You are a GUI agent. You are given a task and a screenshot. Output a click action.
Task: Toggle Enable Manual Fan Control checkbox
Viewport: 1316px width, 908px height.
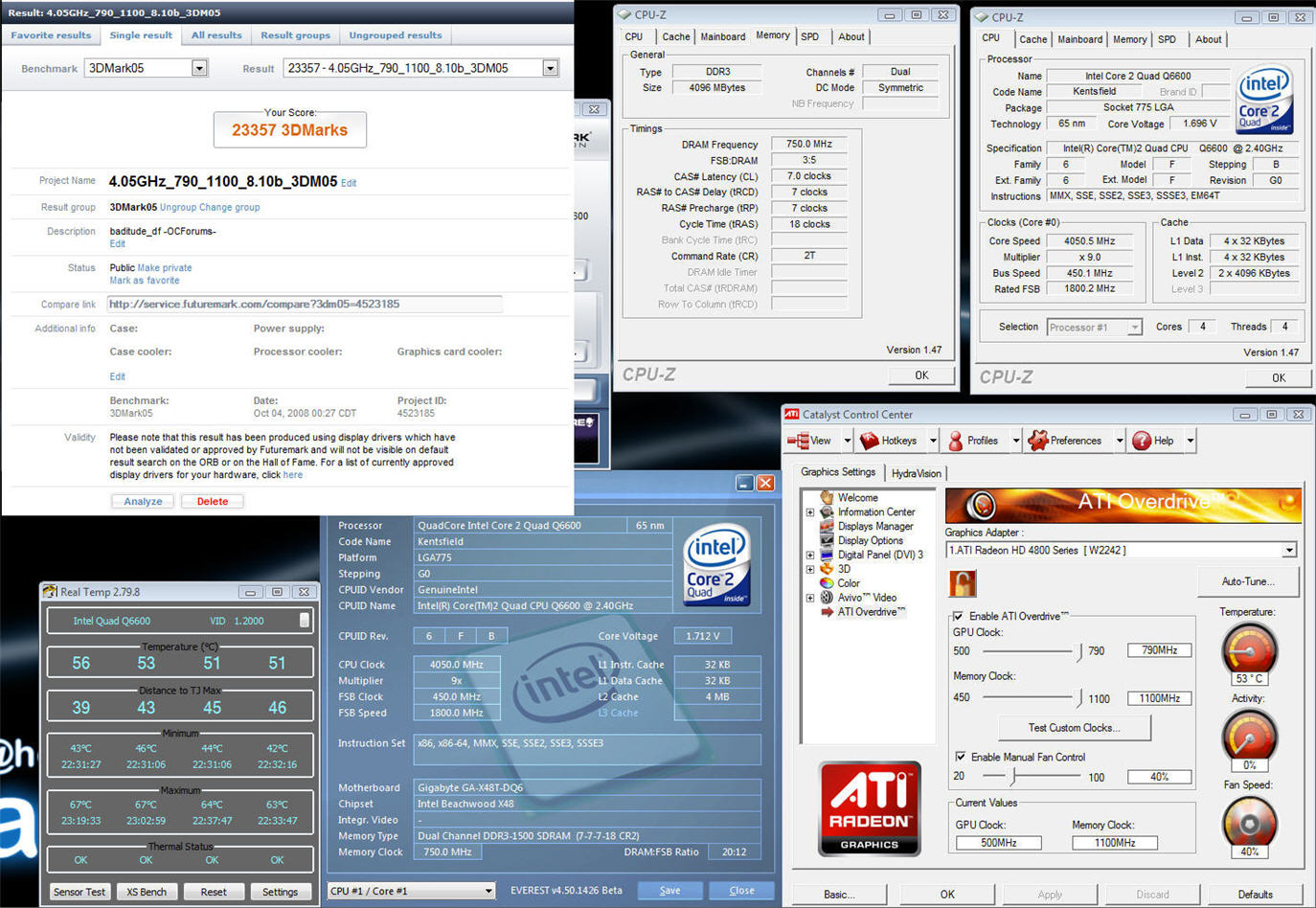click(x=960, y=757)
